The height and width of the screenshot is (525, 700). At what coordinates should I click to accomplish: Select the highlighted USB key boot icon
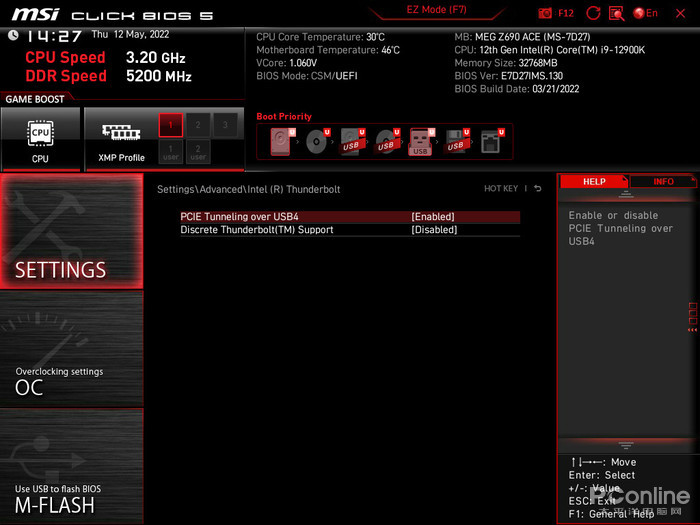[x=421, y=142]
